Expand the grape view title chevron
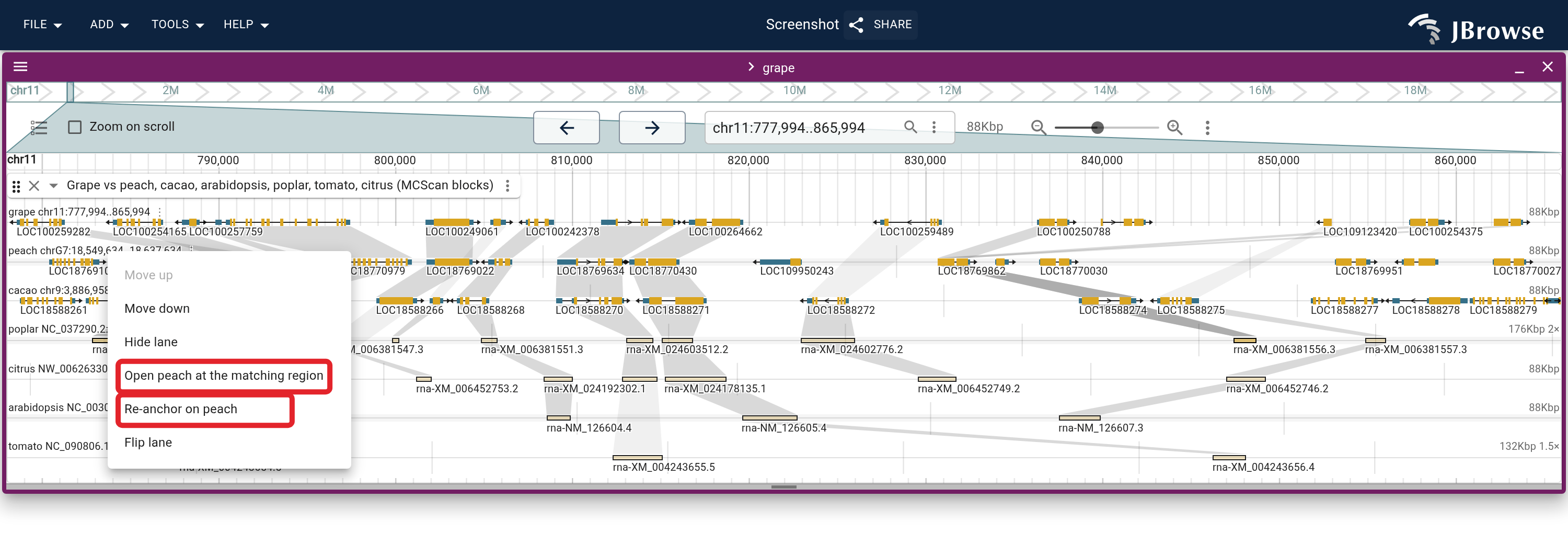Image resolution: width=1568 pixels, height=544 pixels. (x=751, y=67)
